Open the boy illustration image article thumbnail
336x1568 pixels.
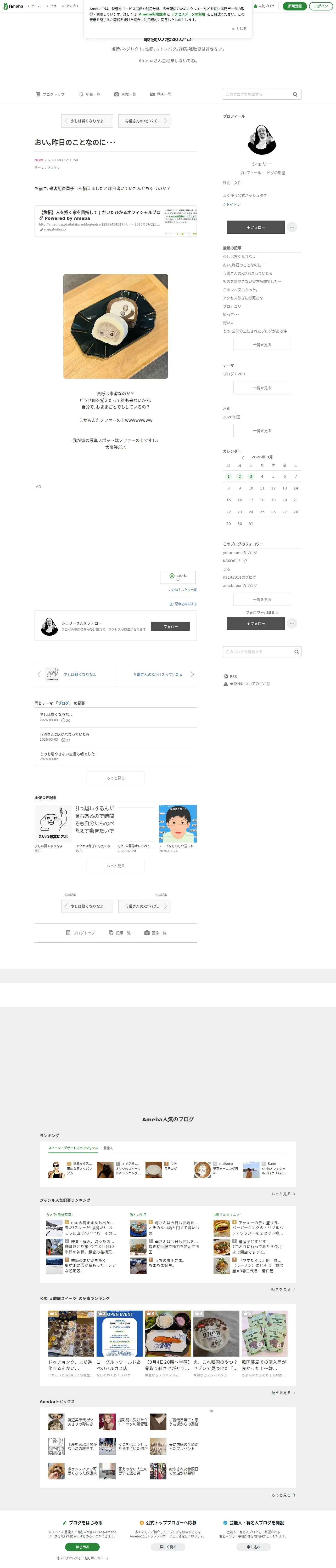pos(178,823)
